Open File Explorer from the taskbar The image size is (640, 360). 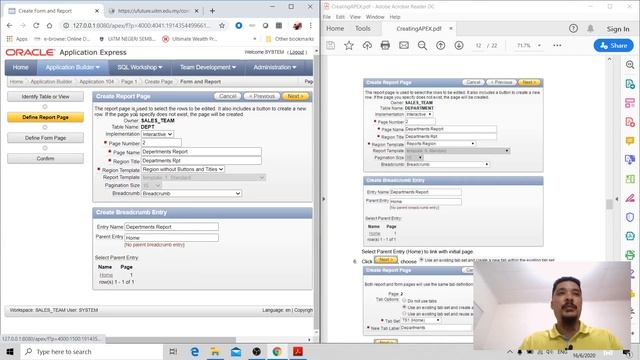[215, 351]
